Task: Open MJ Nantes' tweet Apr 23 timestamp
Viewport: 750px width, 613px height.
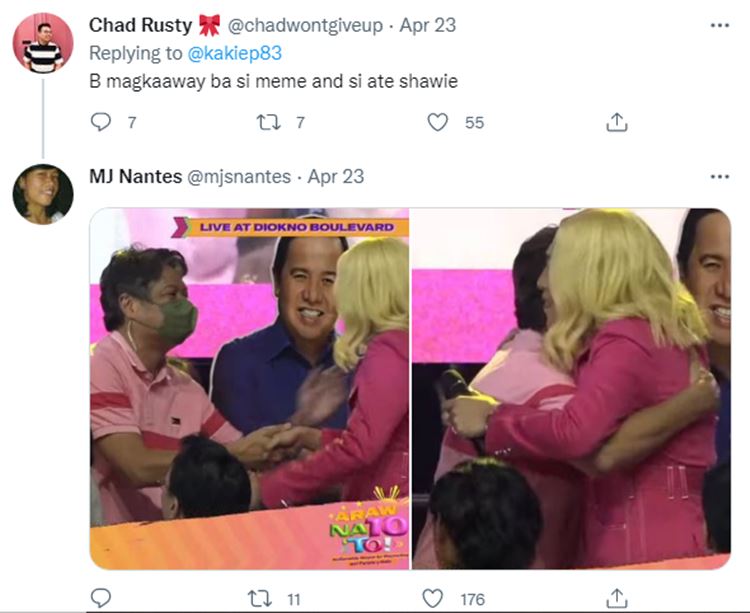Action: (x=335, y=176)
